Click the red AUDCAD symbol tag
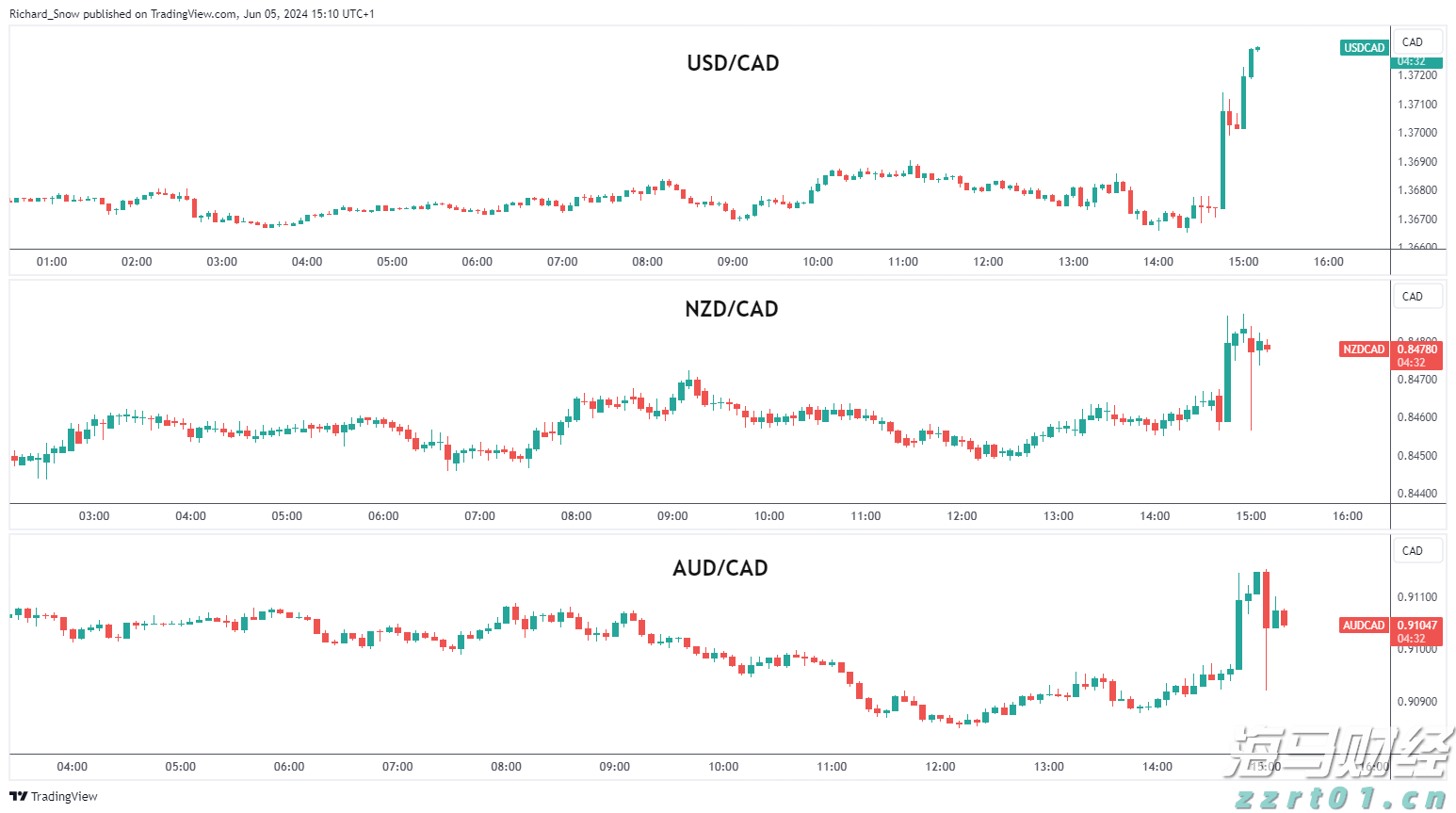Screen dimensions: 1456x813 (1364, 626)
